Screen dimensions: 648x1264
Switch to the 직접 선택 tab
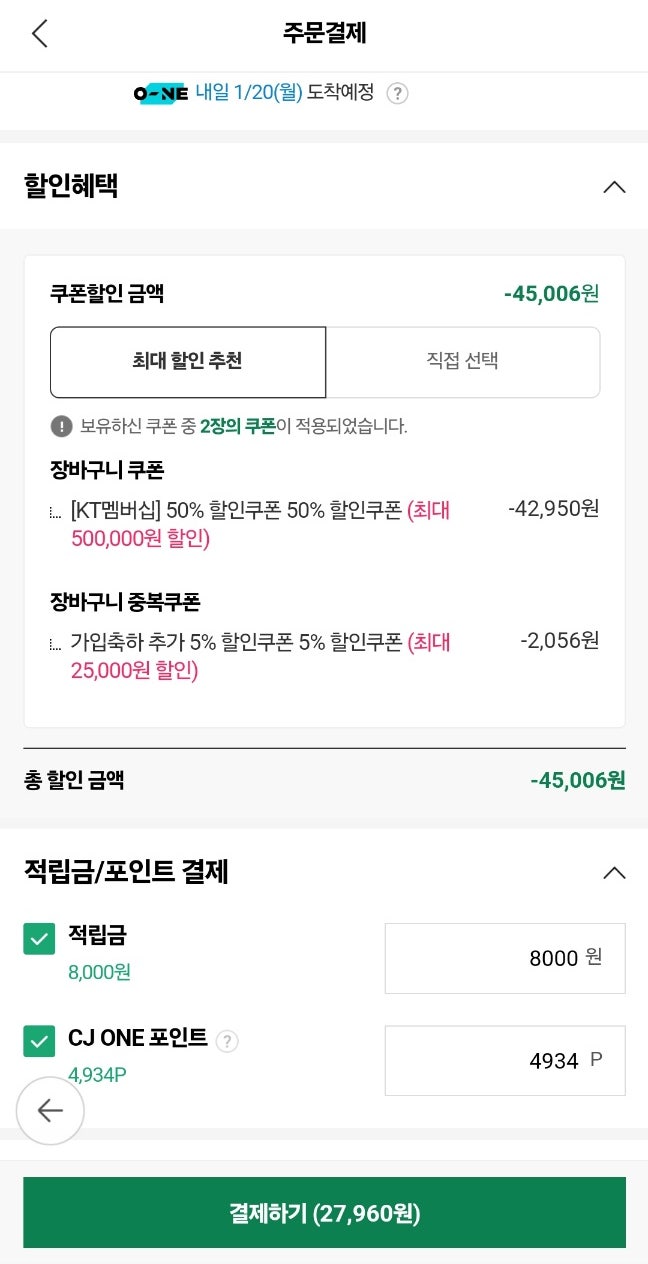(462, 362)
